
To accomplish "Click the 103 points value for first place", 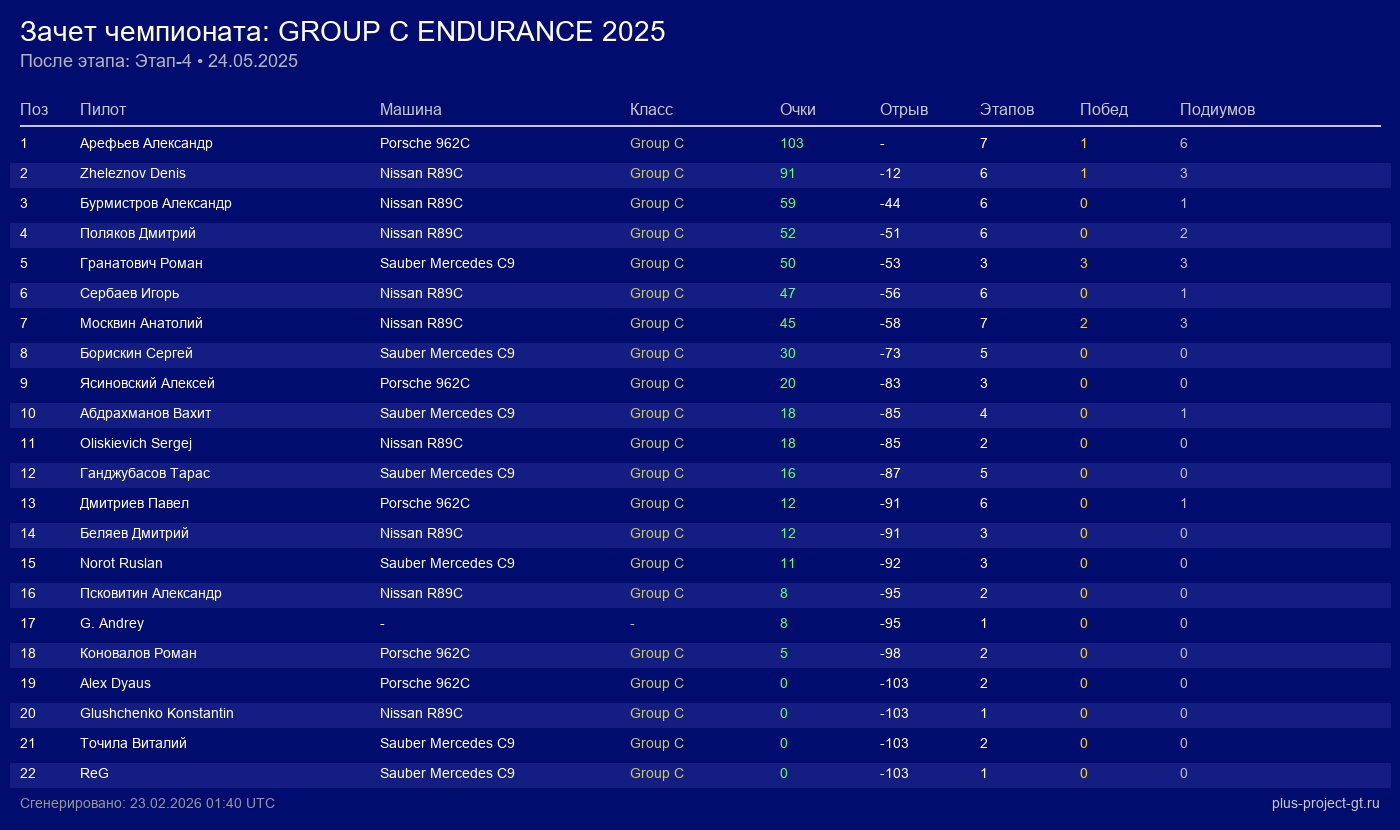I will click(x=791, y=143).
